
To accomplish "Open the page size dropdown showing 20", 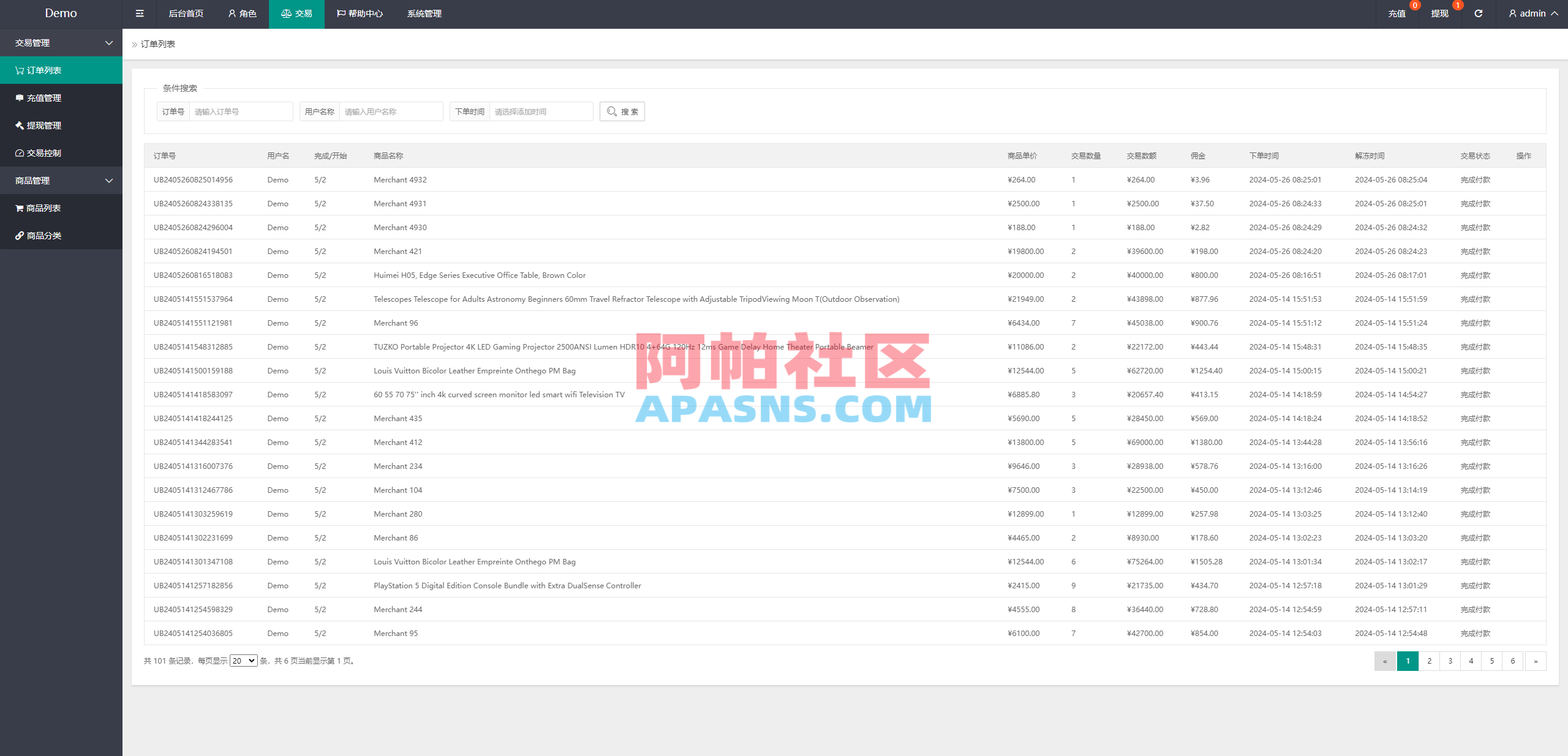I will 243,661.
